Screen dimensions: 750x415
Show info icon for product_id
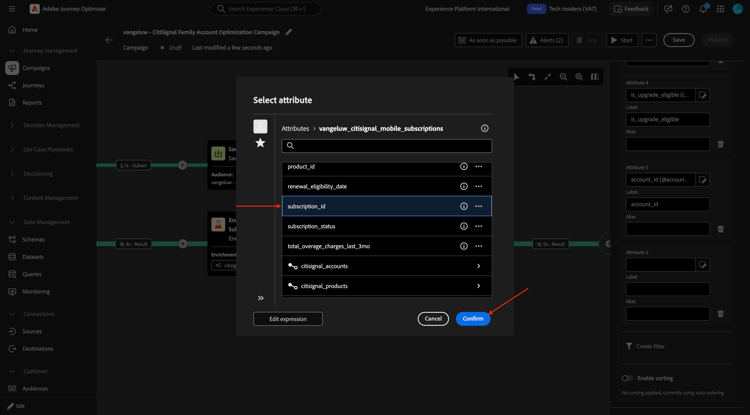coord(463,166)
